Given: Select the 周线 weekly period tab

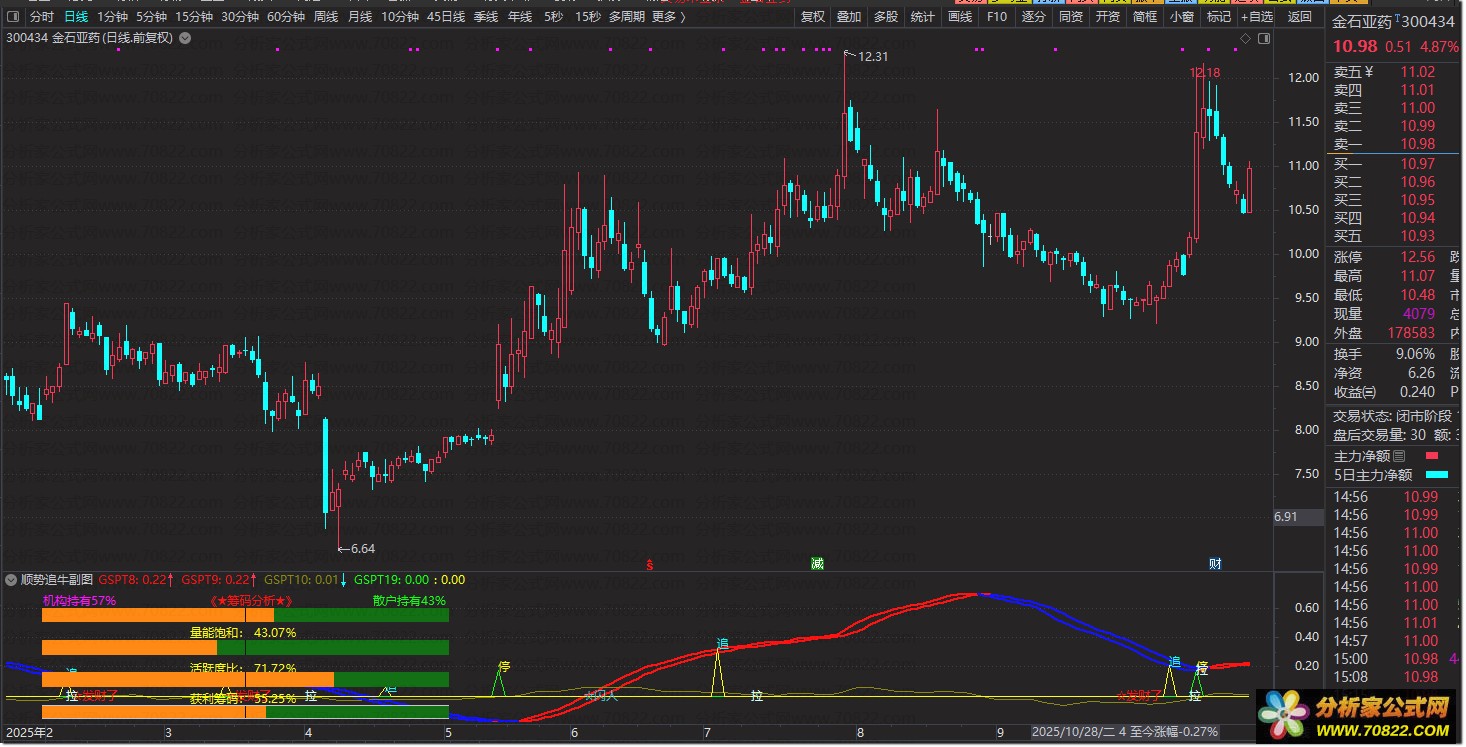Looking at the screenshot, I should click(326, 17).
